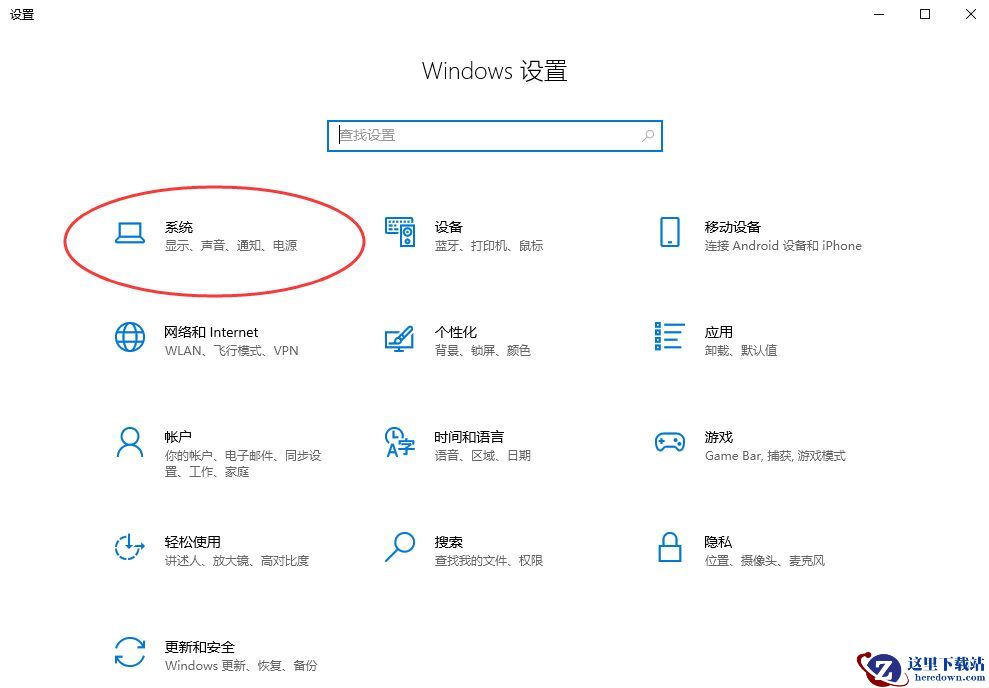Open the 个性化 paintbrush icon

pyautogui.click(x=400, y=338)
